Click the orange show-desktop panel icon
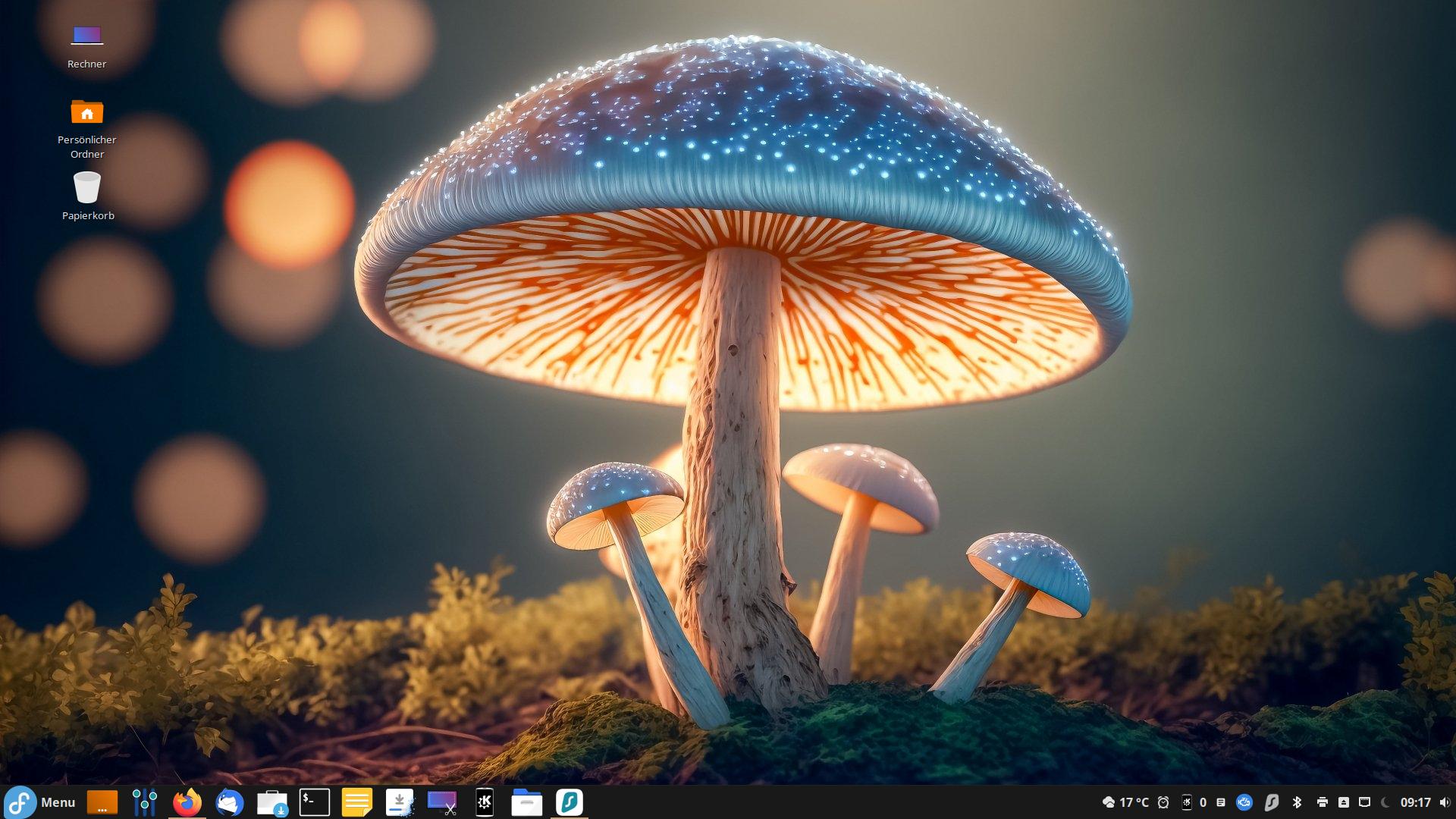The image size is (1456, 819). [102, 802]
